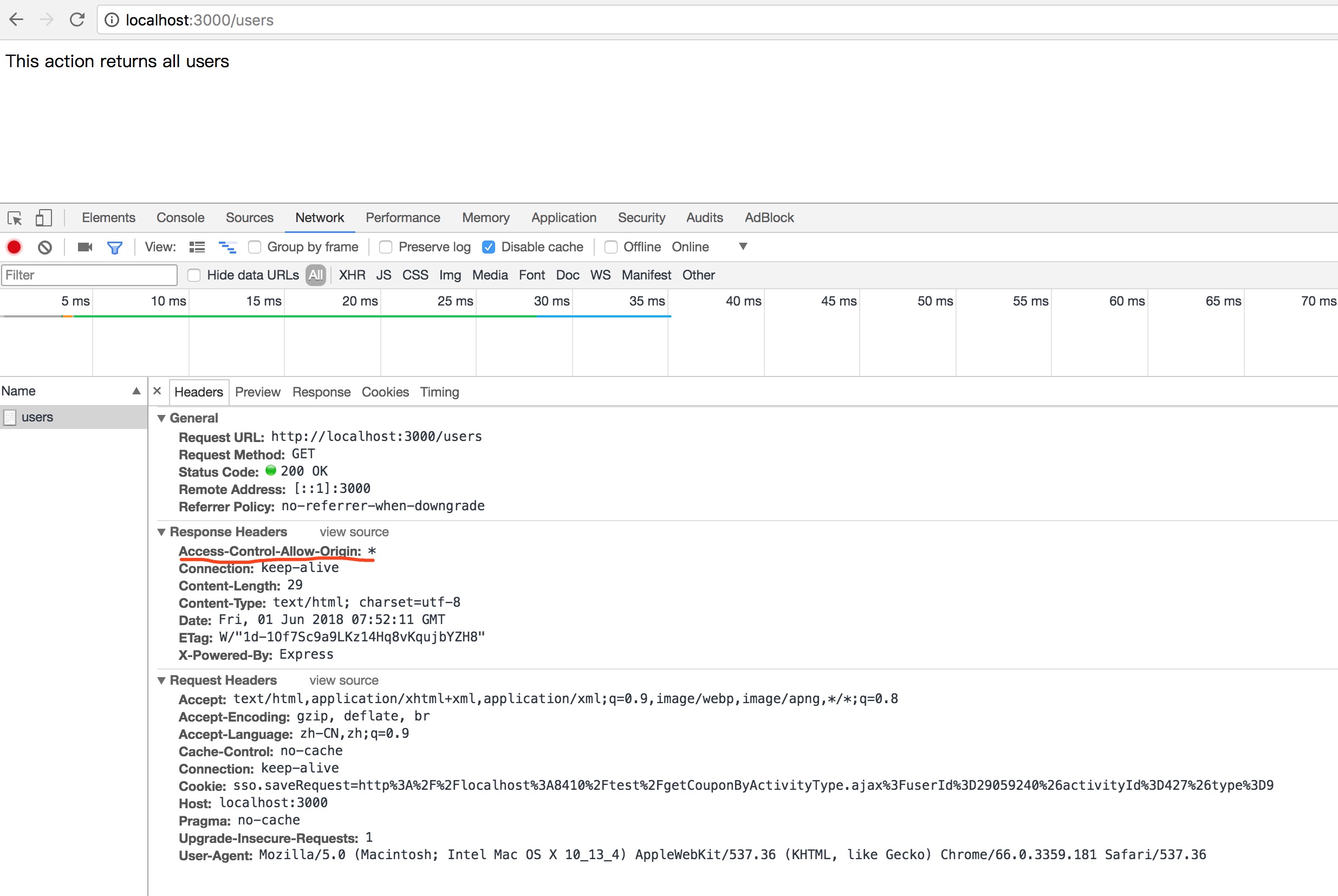
Task: Uncheck the Disable cache checkbox
Action: [489, 247]
